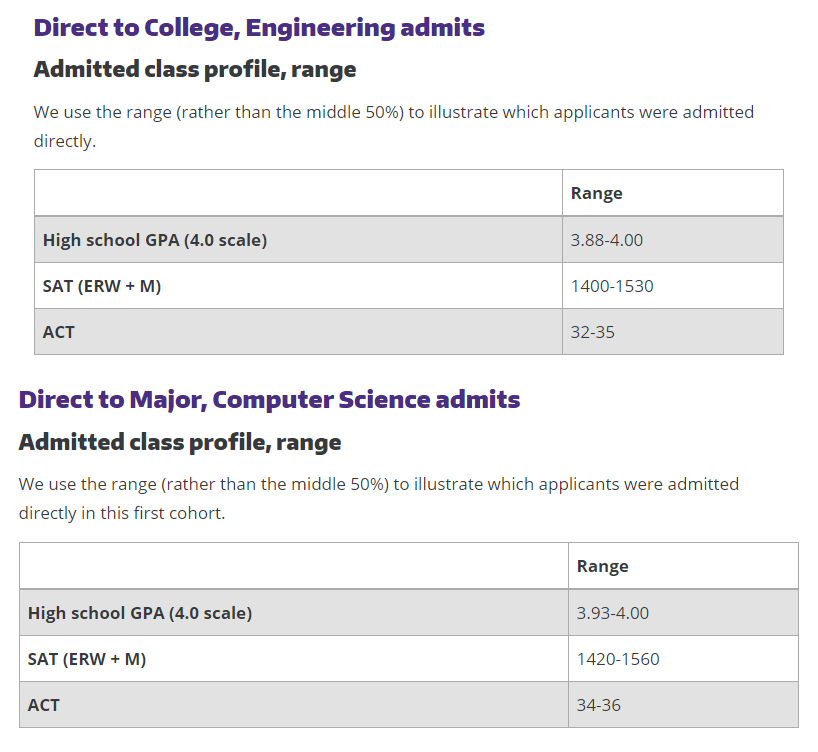Click paragraph mentioning 'this first cohort'

pos(379,498)
